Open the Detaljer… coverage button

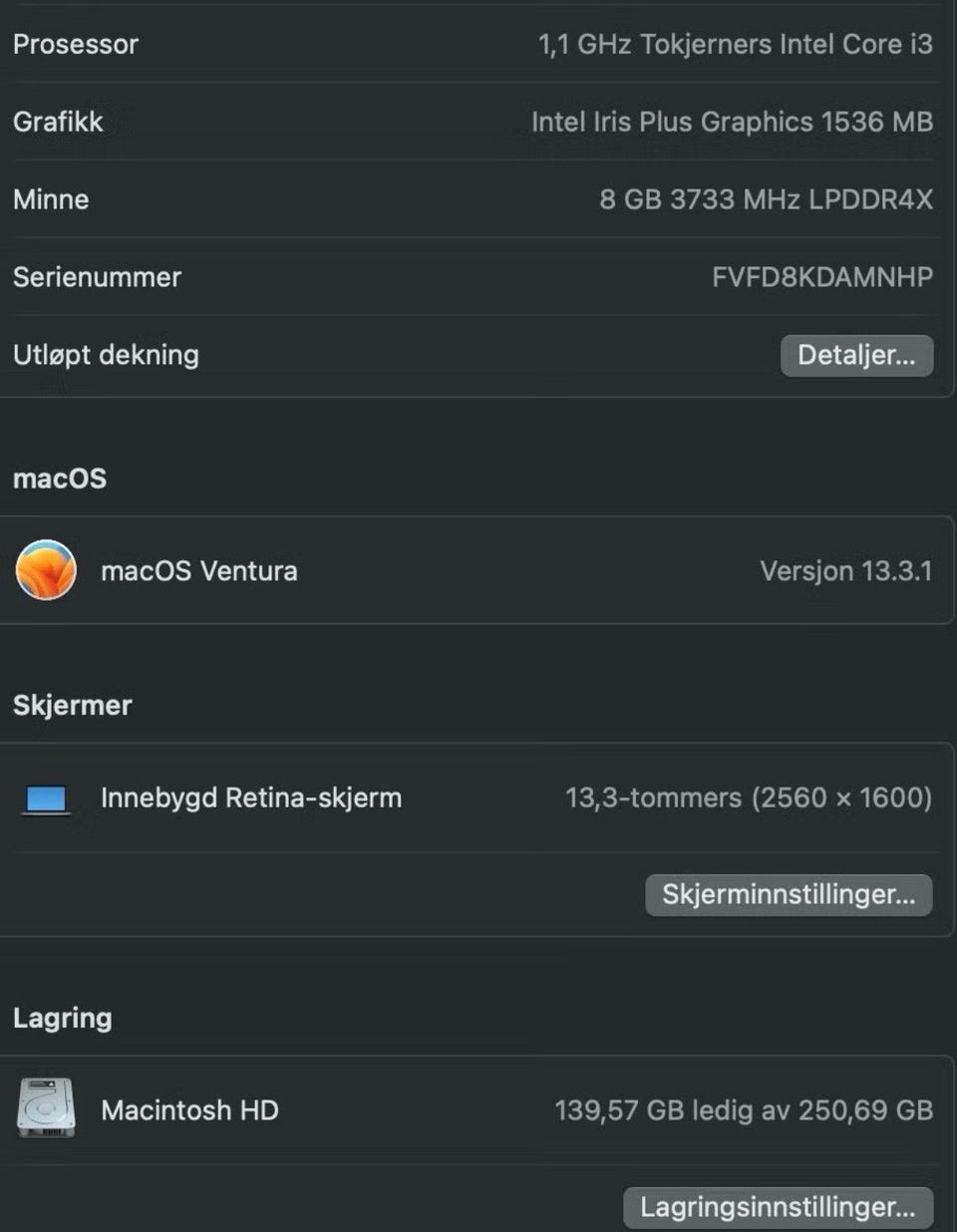click(x=856, y=356)
